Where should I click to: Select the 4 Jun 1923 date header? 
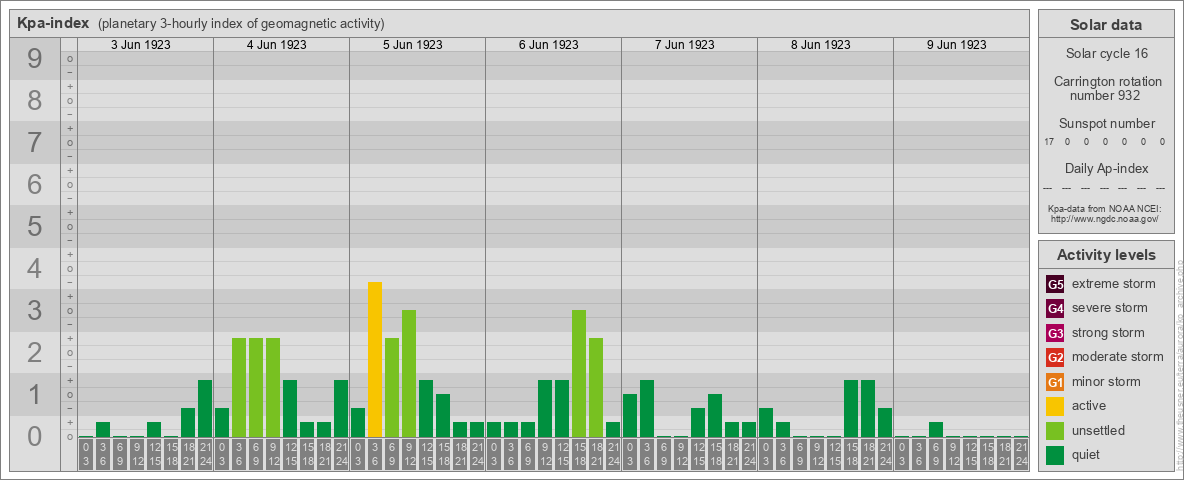coord(276,45)
